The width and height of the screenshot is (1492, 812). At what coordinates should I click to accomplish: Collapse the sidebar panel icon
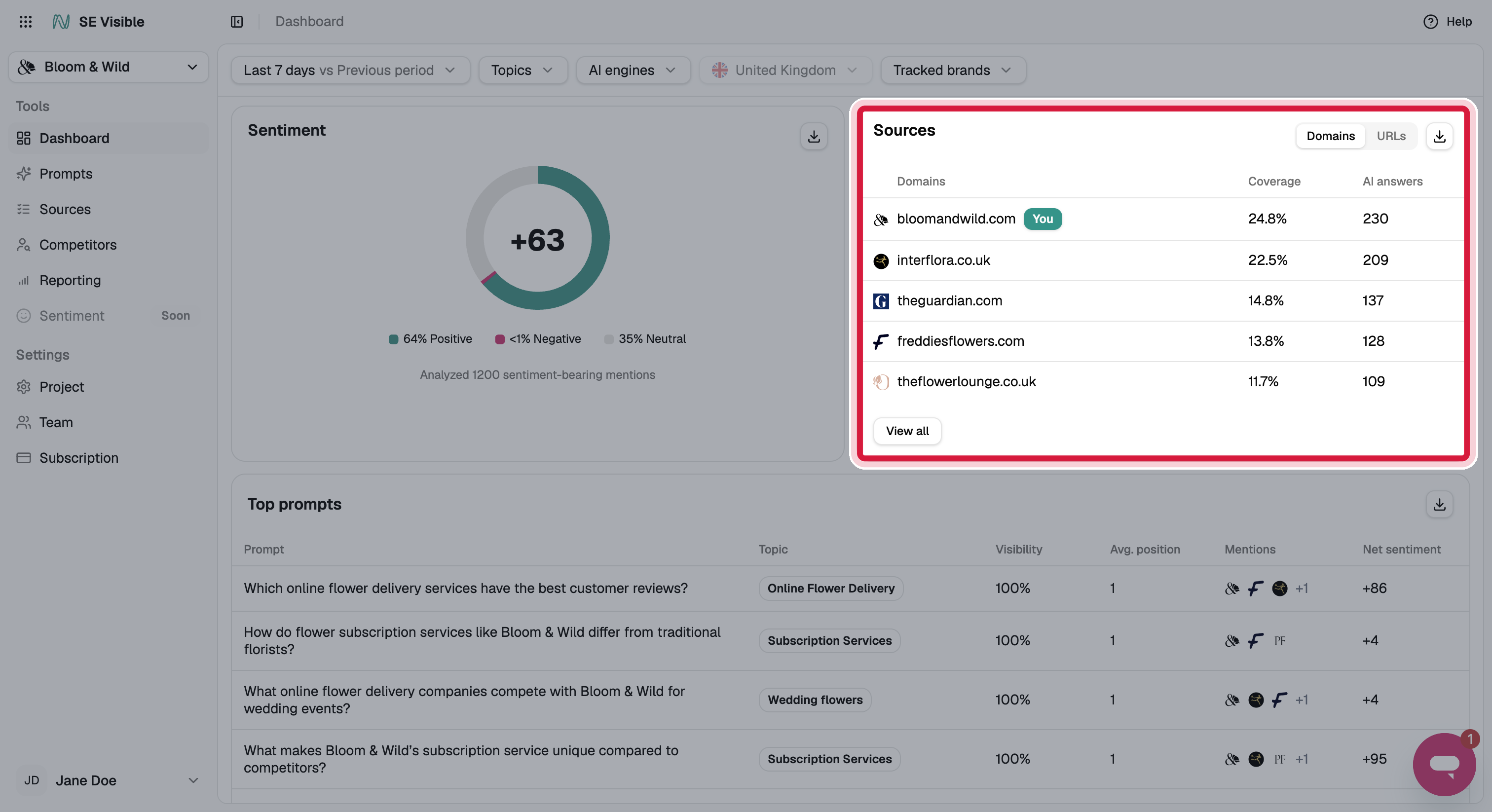click(237, 21)
